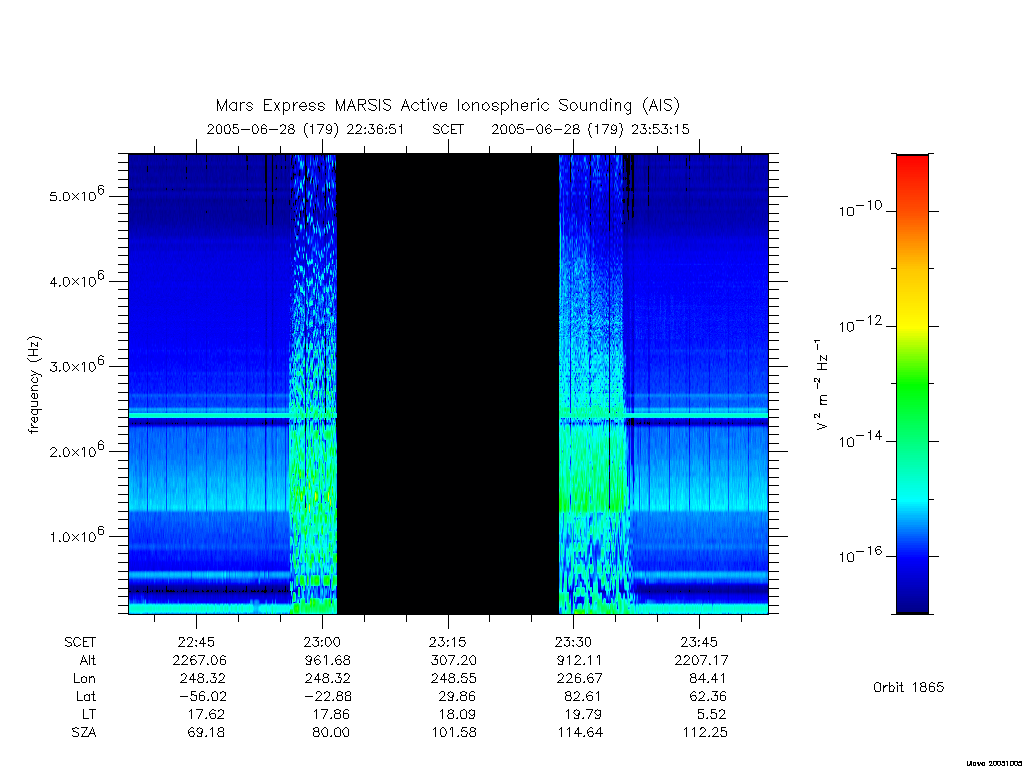Image resolution: width=1024 pixels, height=768 pixels.
Task: Click the 'LT' row label
Action: (89, 714)
